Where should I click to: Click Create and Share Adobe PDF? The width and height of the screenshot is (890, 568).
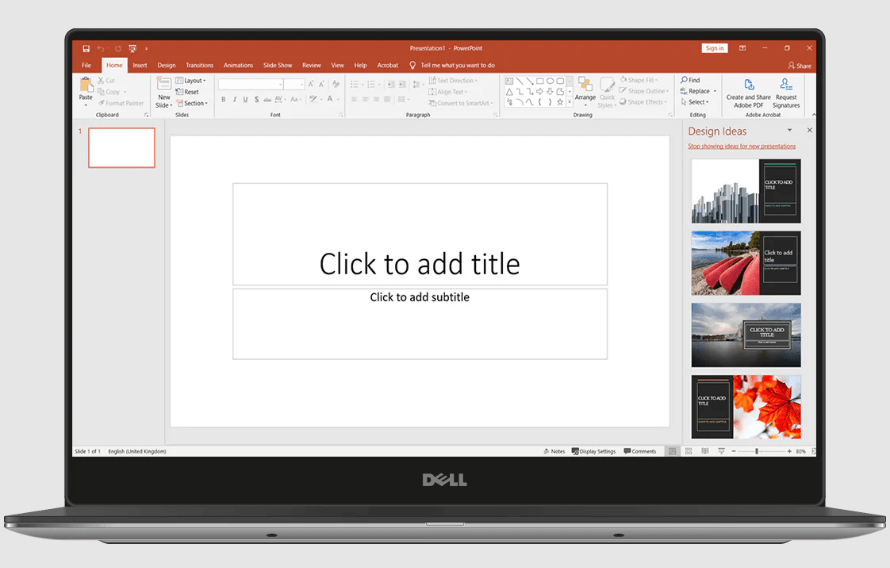[x=749, y=93]
